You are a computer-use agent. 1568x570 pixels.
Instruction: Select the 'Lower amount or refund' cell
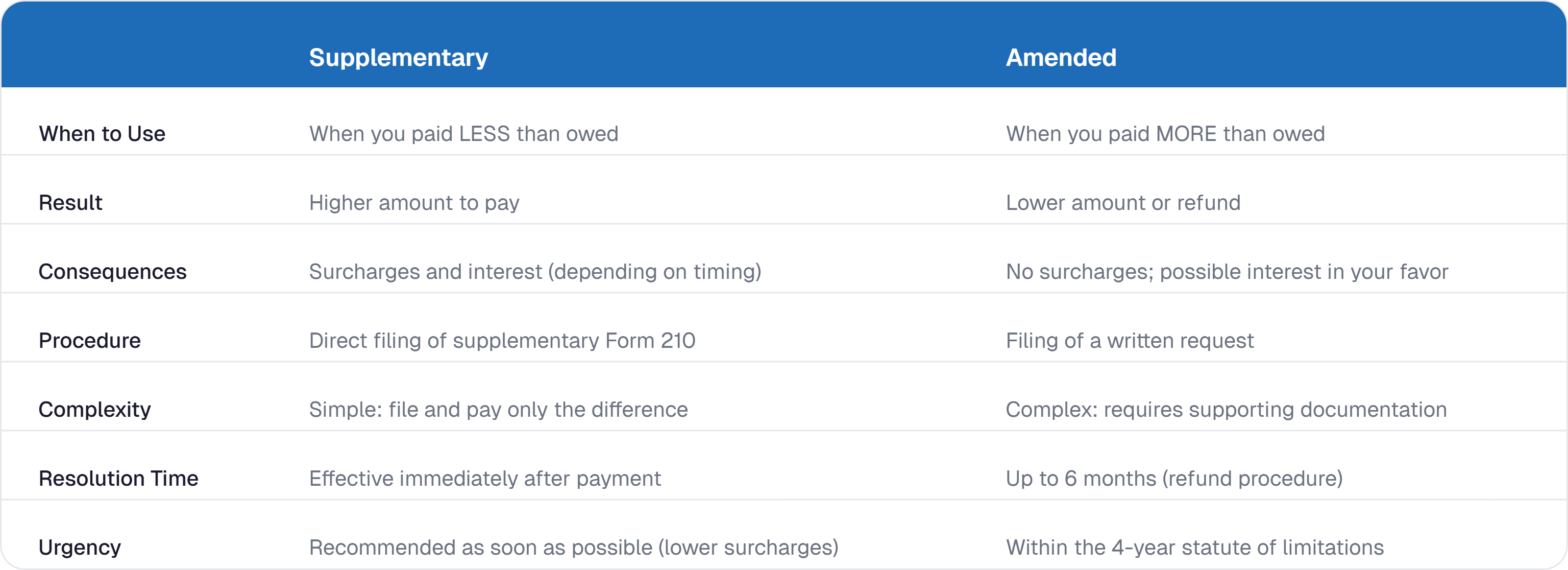tap(1122, 203)
